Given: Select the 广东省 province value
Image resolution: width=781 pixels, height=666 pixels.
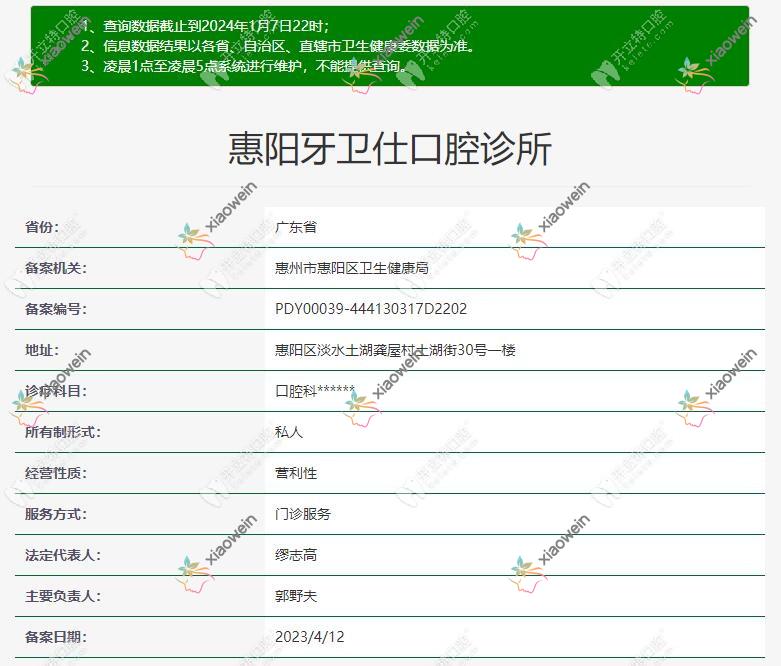Looking at the screenshot, I should 296,227.
